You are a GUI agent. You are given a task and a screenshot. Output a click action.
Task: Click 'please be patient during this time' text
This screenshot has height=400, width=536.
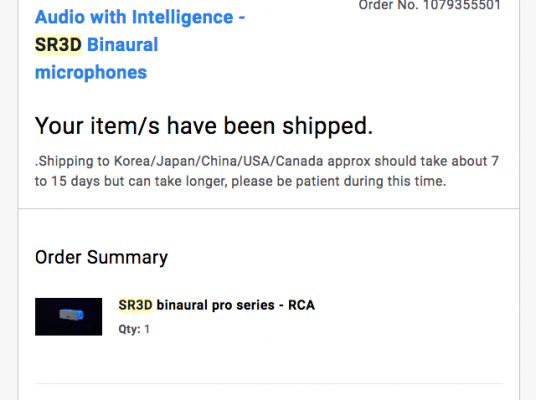[x=338, y=181]
